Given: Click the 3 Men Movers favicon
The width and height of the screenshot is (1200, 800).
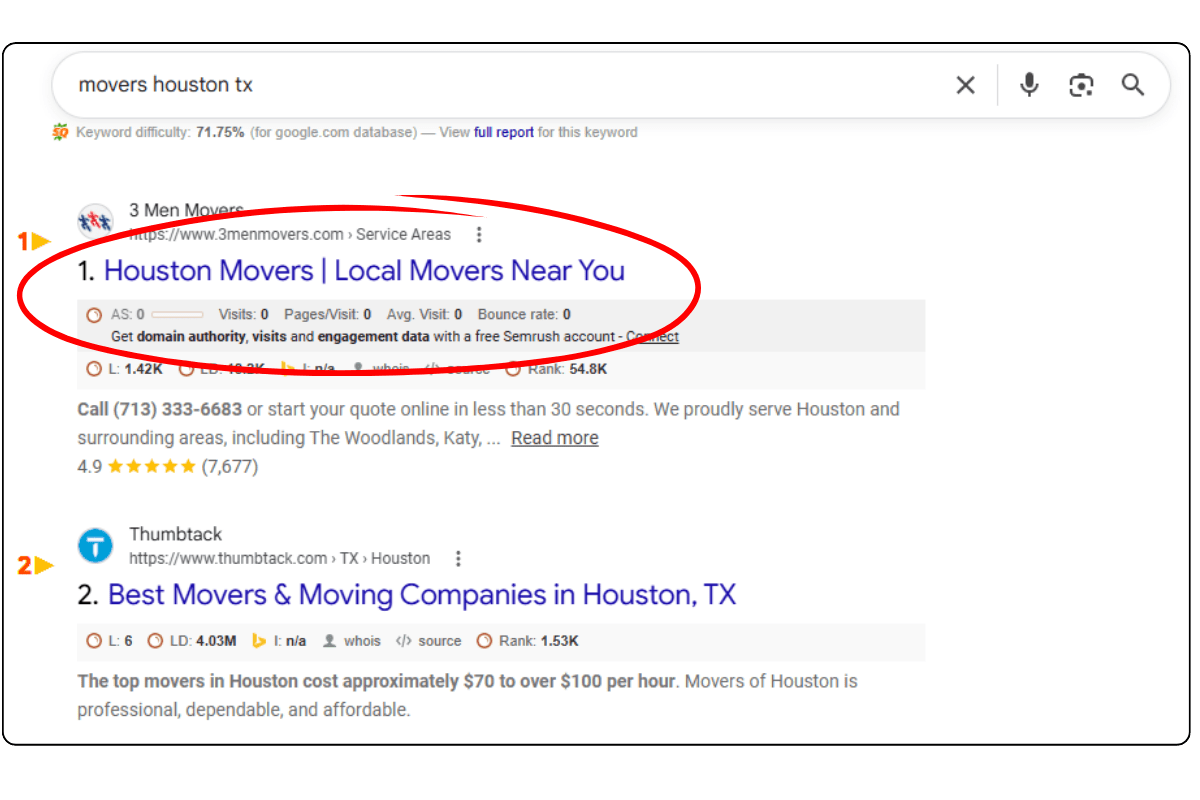Looking at the screenshot, I should pyautogui.click(x=95, y=220).
